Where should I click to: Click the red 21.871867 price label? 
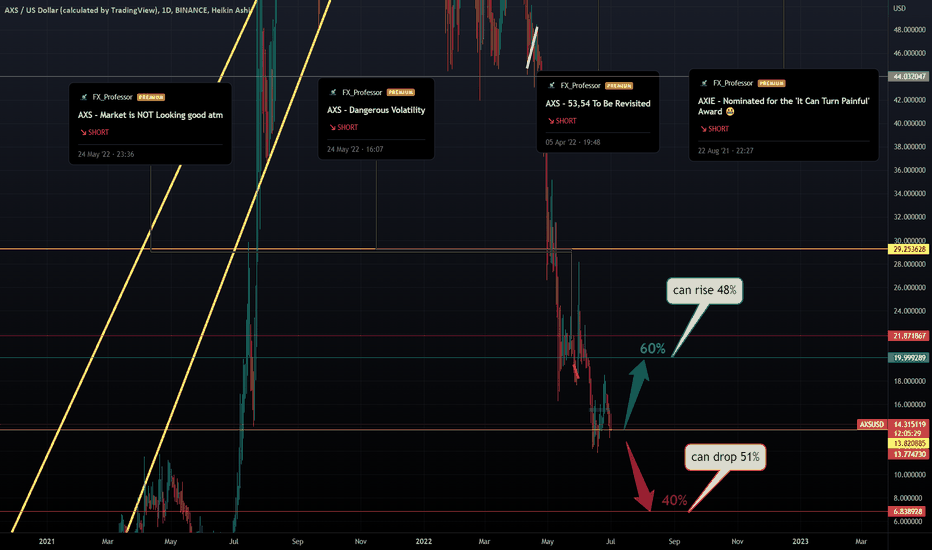point(908,336)
